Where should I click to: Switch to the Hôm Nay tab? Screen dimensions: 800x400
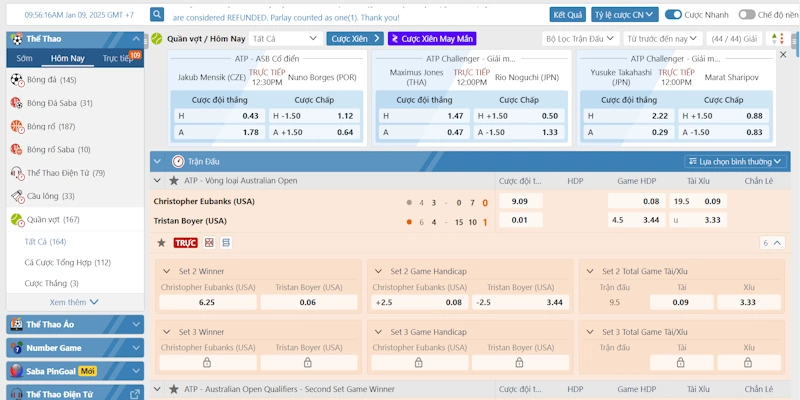point(68,58)
